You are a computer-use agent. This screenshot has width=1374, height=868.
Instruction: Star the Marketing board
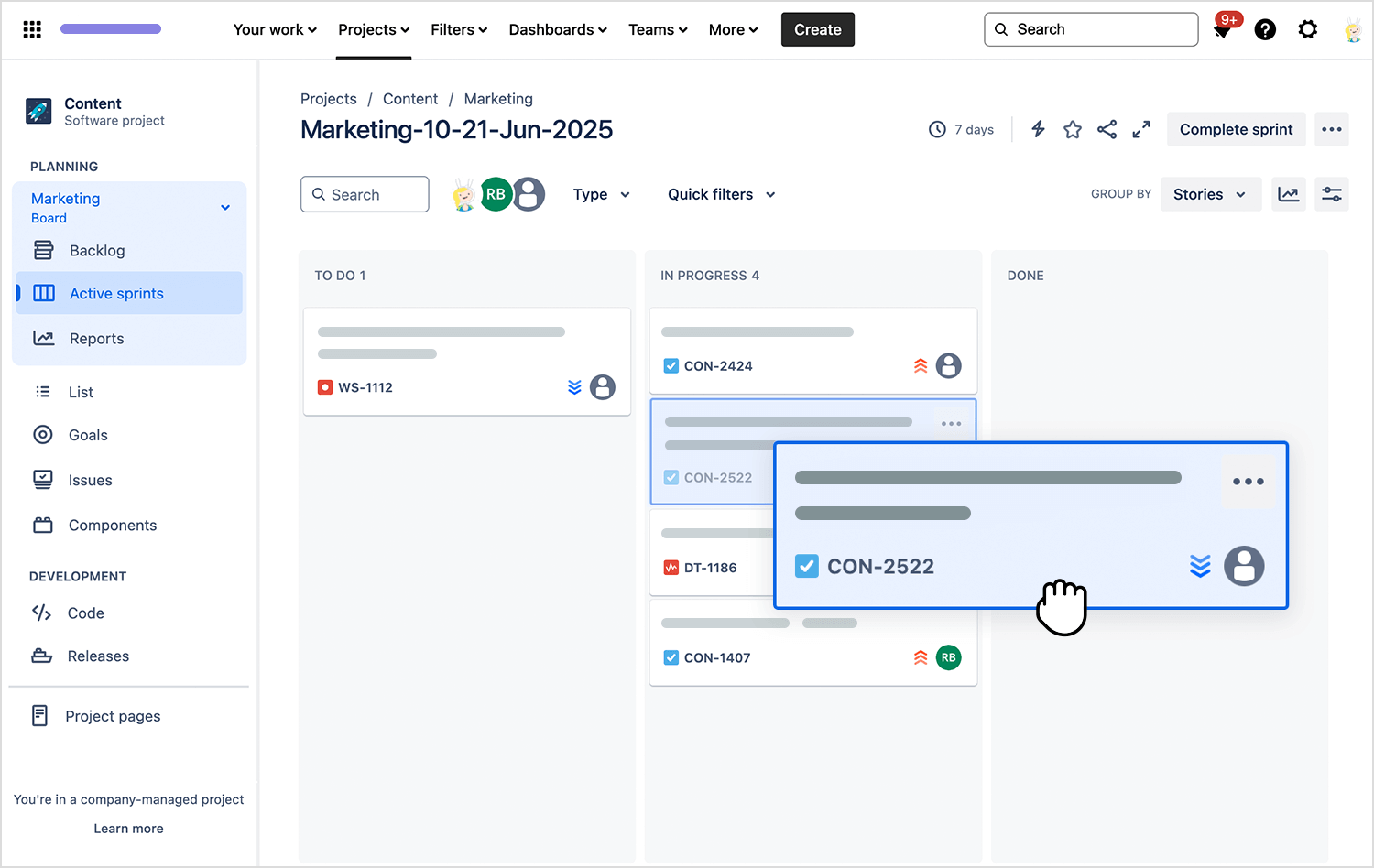(x=1073, y=129)
